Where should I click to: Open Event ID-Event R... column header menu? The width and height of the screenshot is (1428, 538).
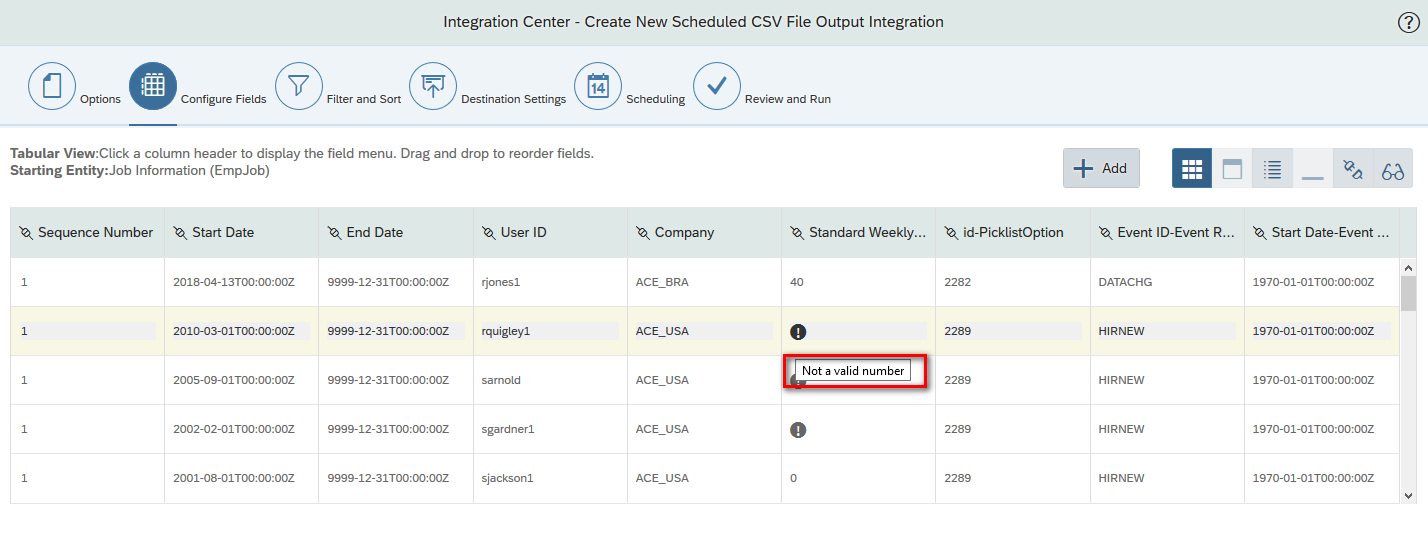coord(1168,232)
